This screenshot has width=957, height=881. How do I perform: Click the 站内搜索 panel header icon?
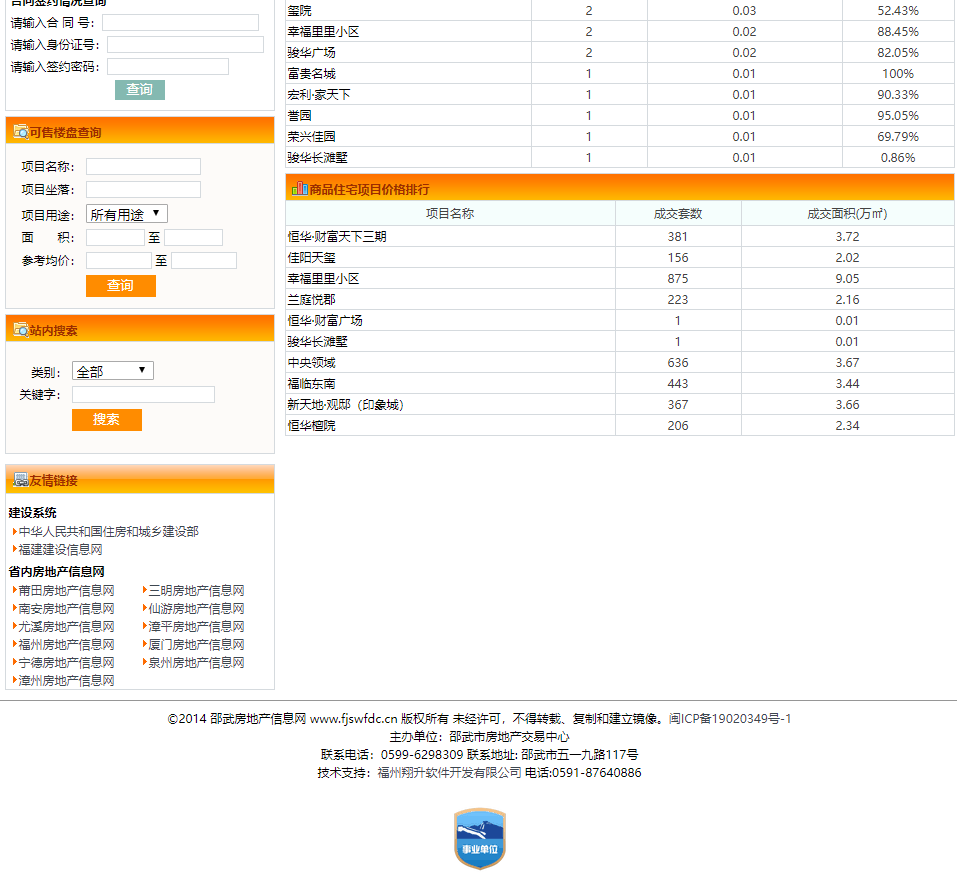[20, 330]
